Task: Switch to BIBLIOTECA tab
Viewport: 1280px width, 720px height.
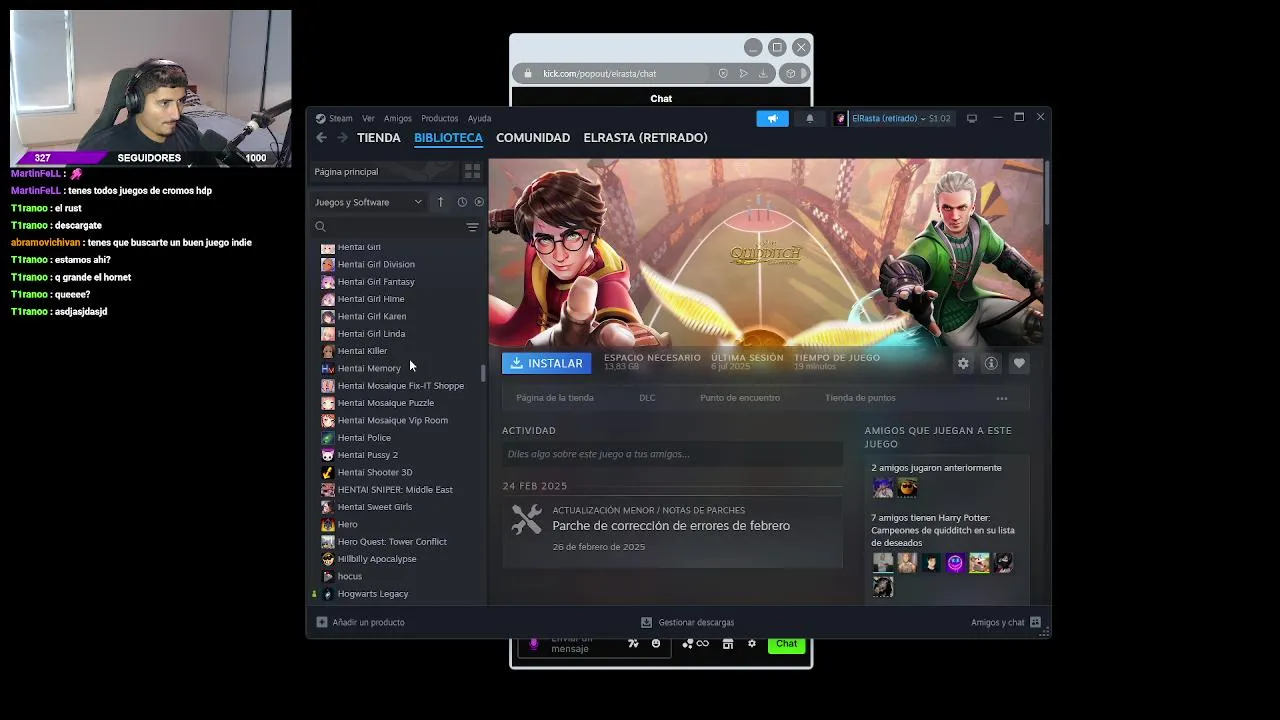Action: tap(448, 138)
